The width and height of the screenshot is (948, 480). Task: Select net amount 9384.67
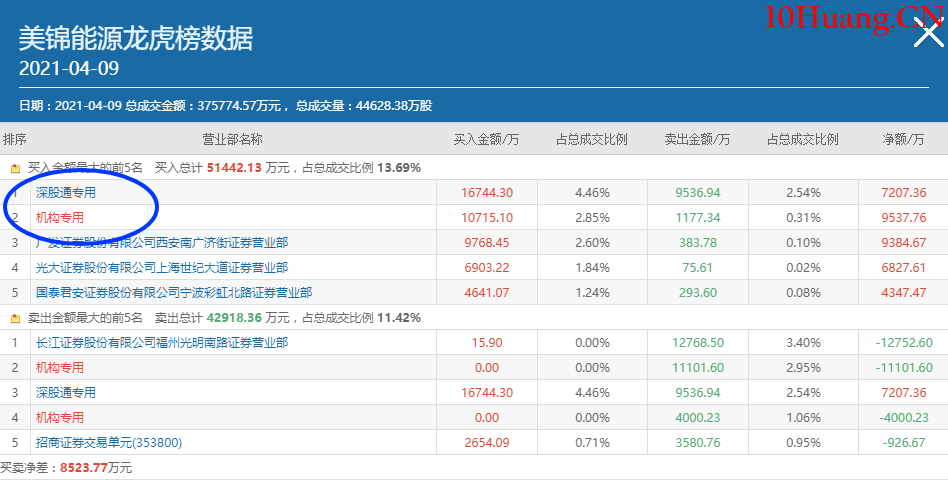tap(904, 243)
